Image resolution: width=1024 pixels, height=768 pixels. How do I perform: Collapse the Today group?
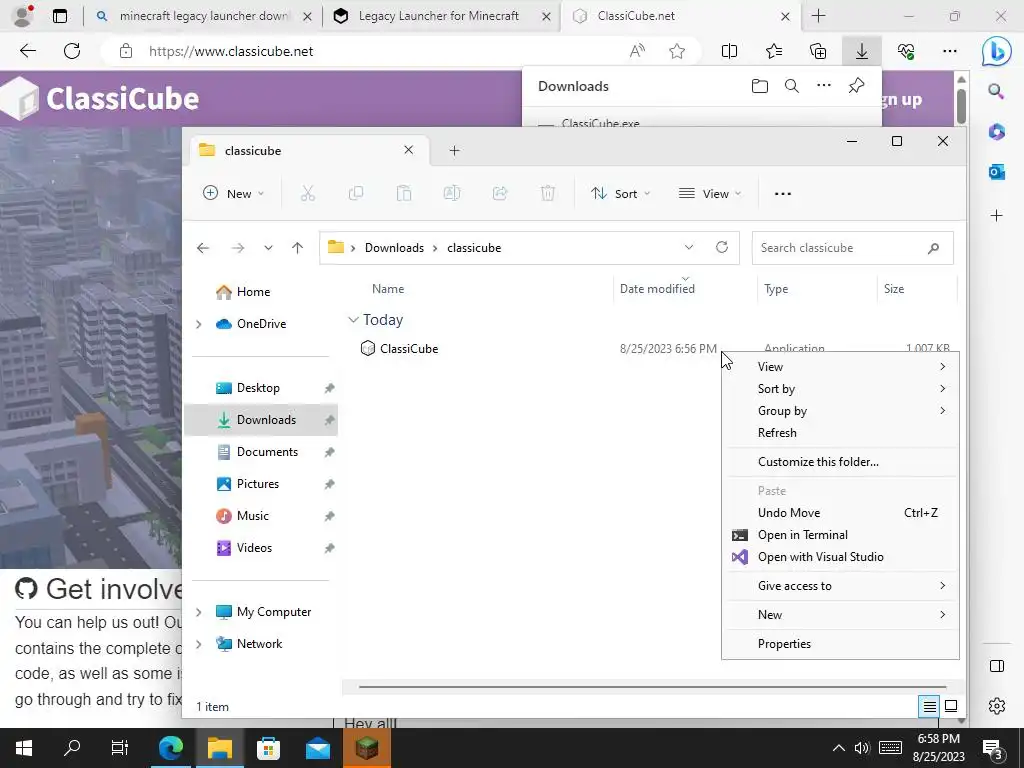point(353,319)
